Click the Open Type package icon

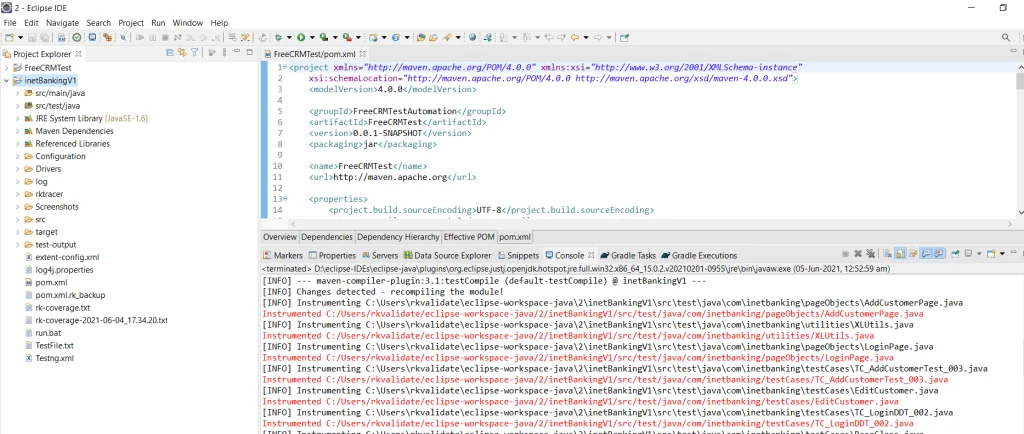click(421, 37)
